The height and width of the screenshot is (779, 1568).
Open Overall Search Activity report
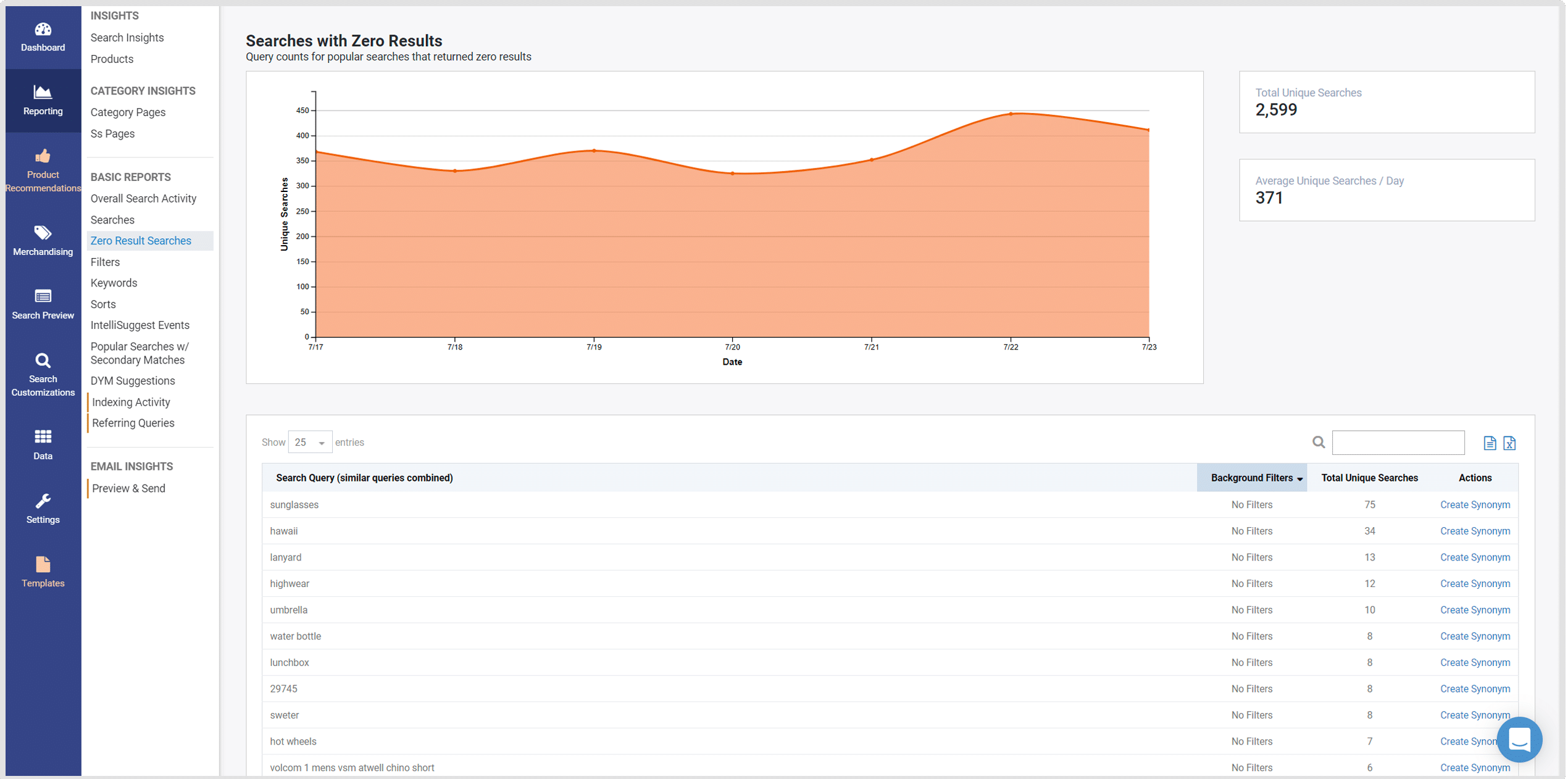143,198
